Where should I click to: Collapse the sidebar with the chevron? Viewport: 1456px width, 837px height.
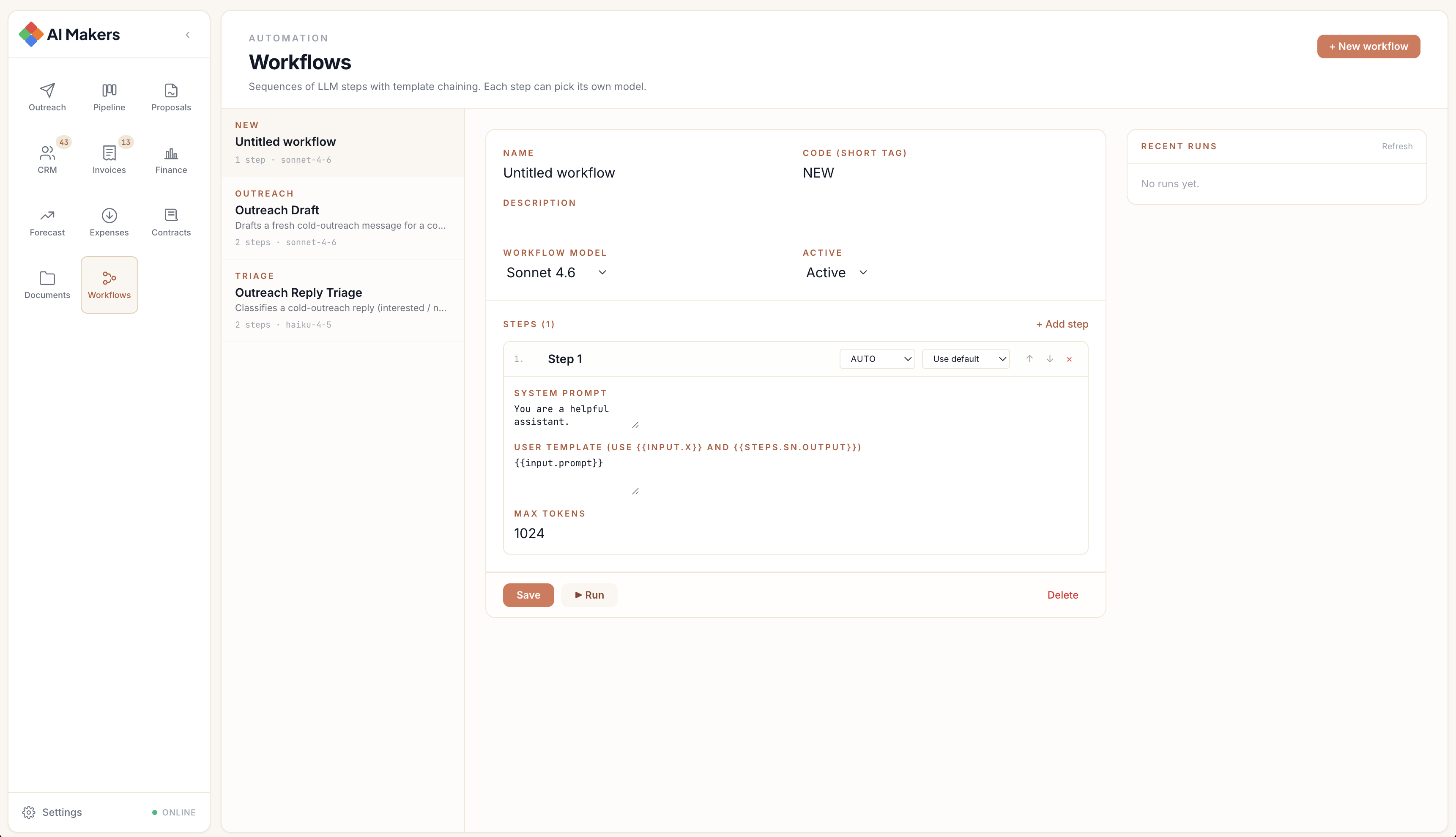pos(187,35)
